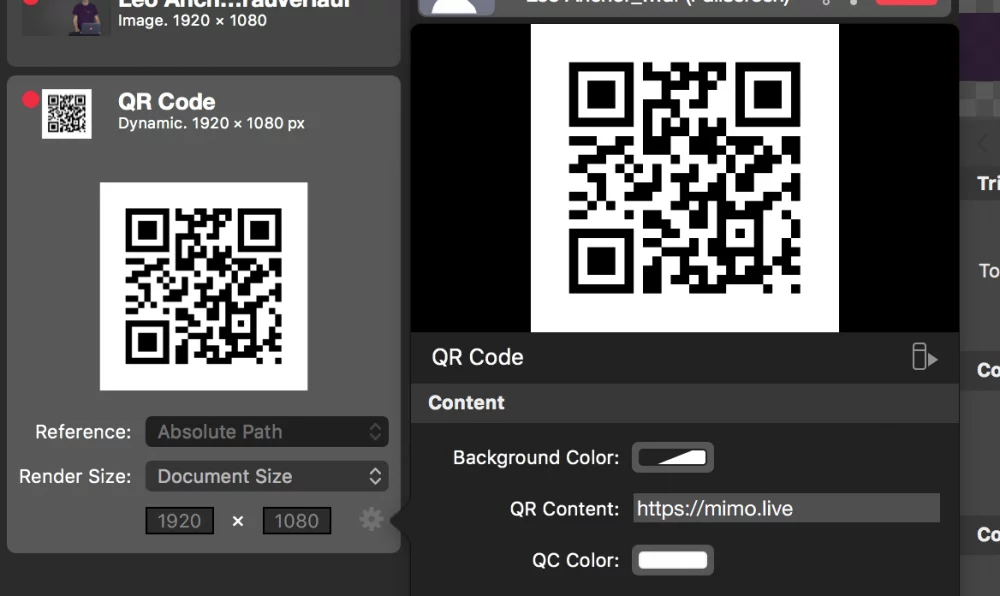Click the QR Code source thumbnail icon

point(67,113)
